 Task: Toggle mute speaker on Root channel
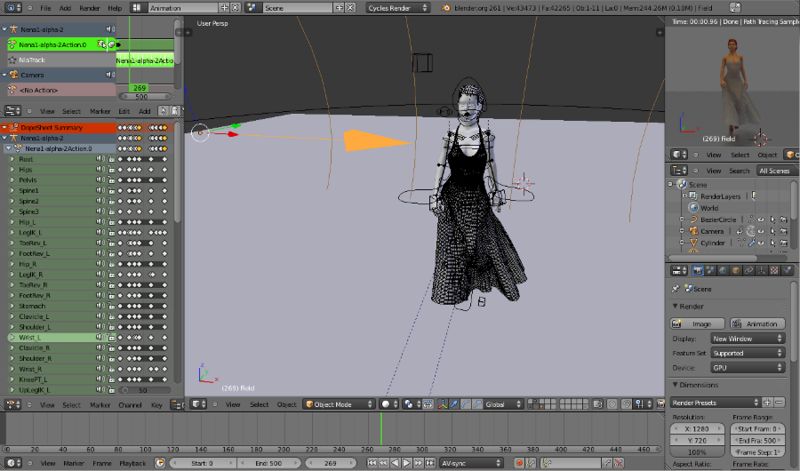(x=101, y=159)
